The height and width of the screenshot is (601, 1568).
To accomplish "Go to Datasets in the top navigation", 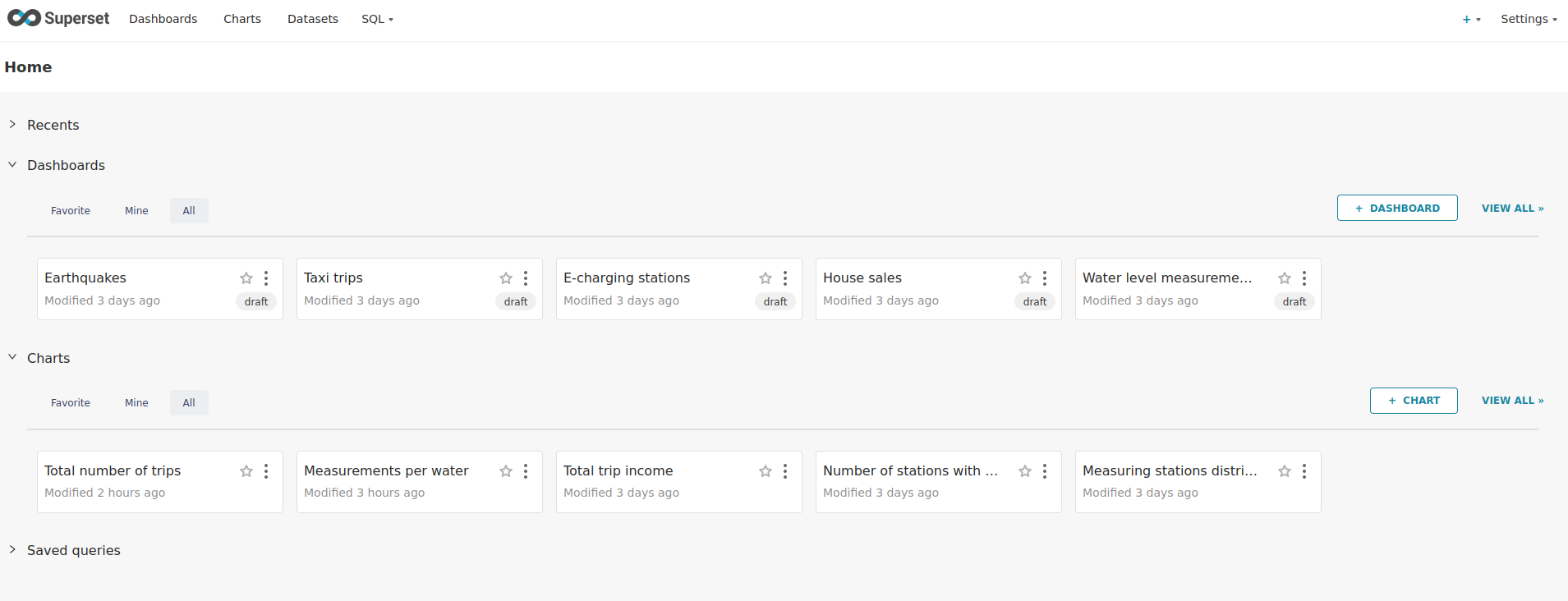I will click(312, 19).
